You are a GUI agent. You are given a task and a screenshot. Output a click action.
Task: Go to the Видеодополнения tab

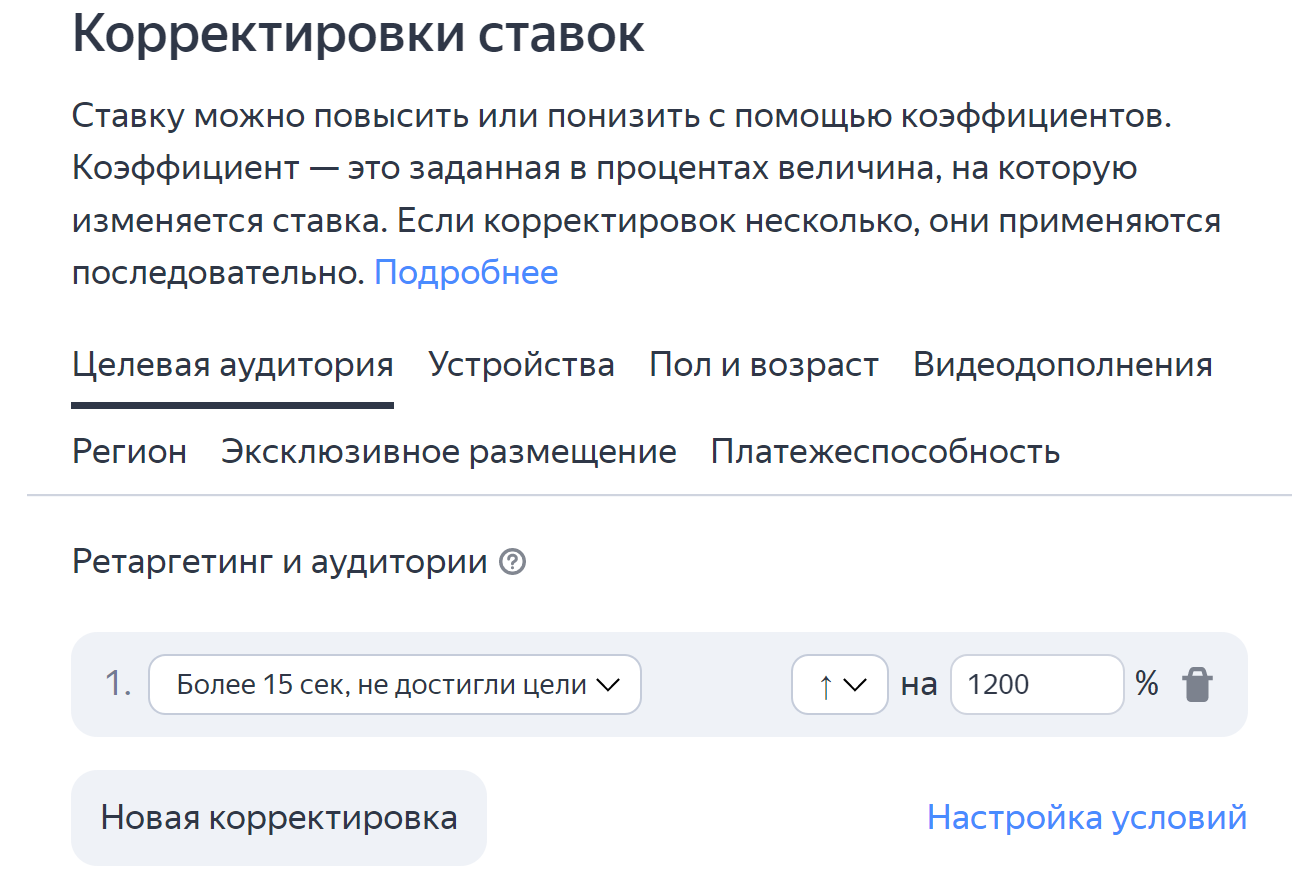(x=1063, y=365)
